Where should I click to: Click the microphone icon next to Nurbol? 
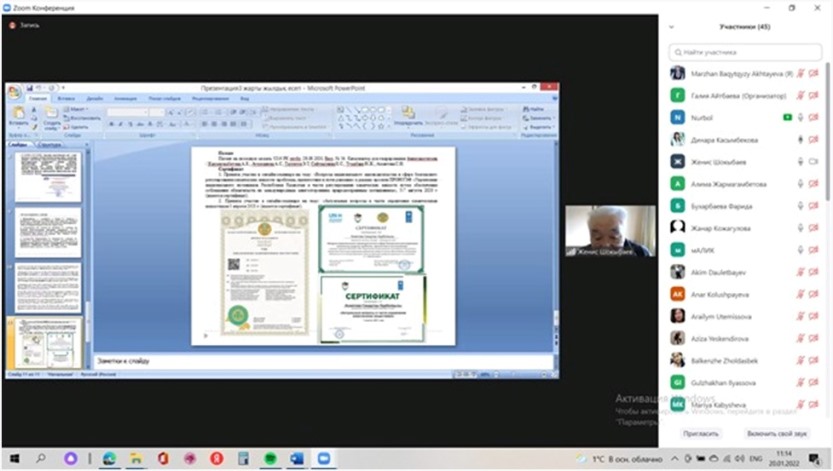coord(801,117)
